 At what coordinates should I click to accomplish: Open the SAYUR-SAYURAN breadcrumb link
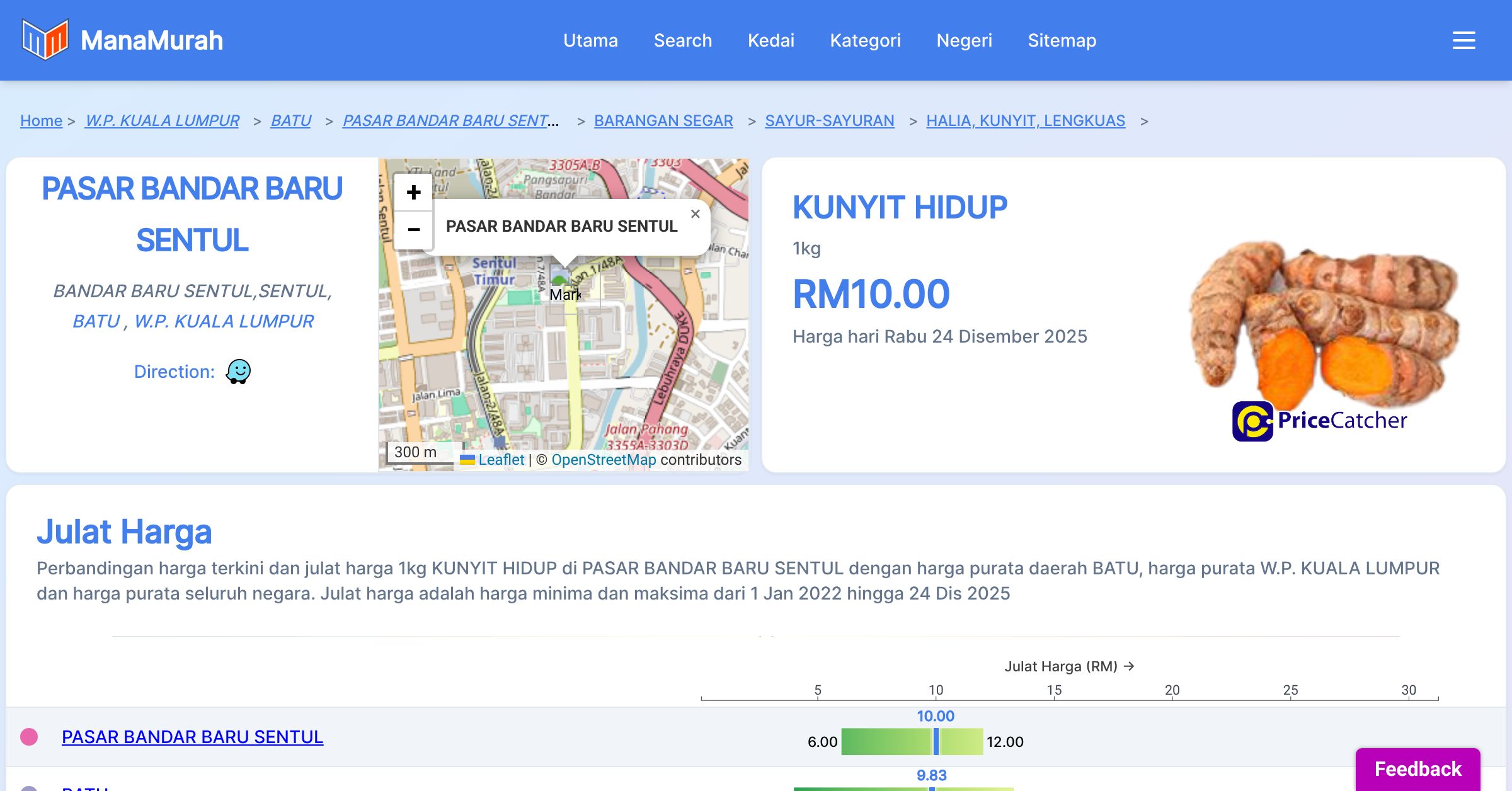829,120
